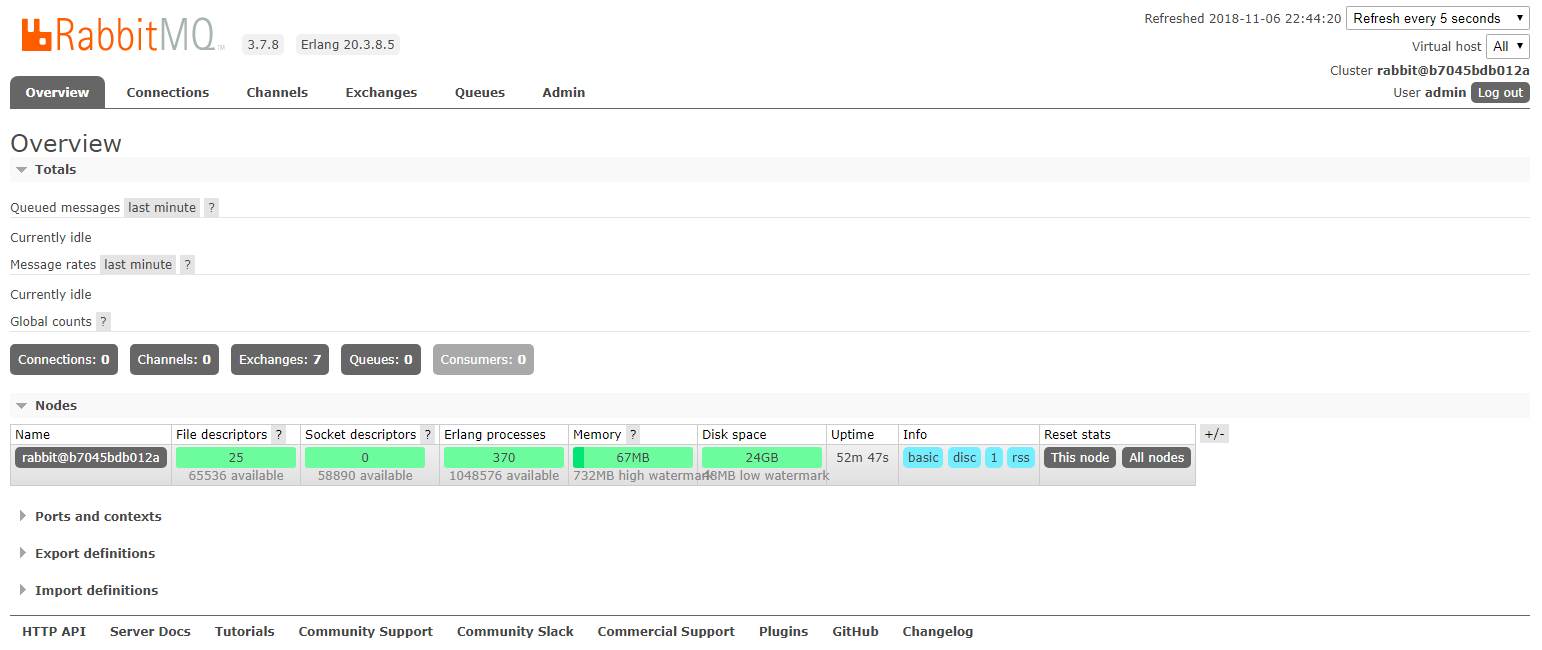Open help for Message rates
This screenshot has height=650, width=1542.
(187, 265)
